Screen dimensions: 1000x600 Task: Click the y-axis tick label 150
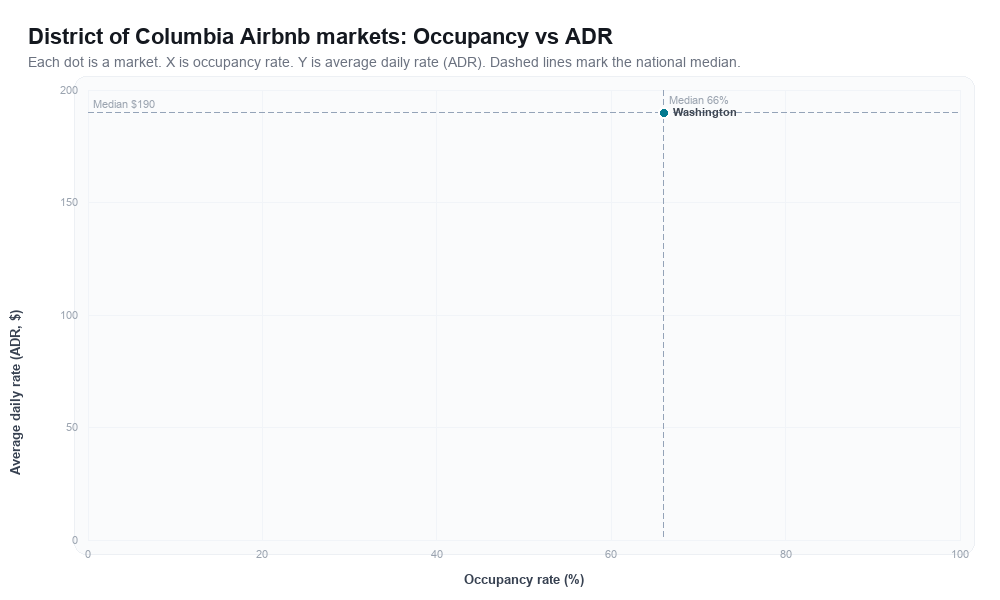[69, 202]
